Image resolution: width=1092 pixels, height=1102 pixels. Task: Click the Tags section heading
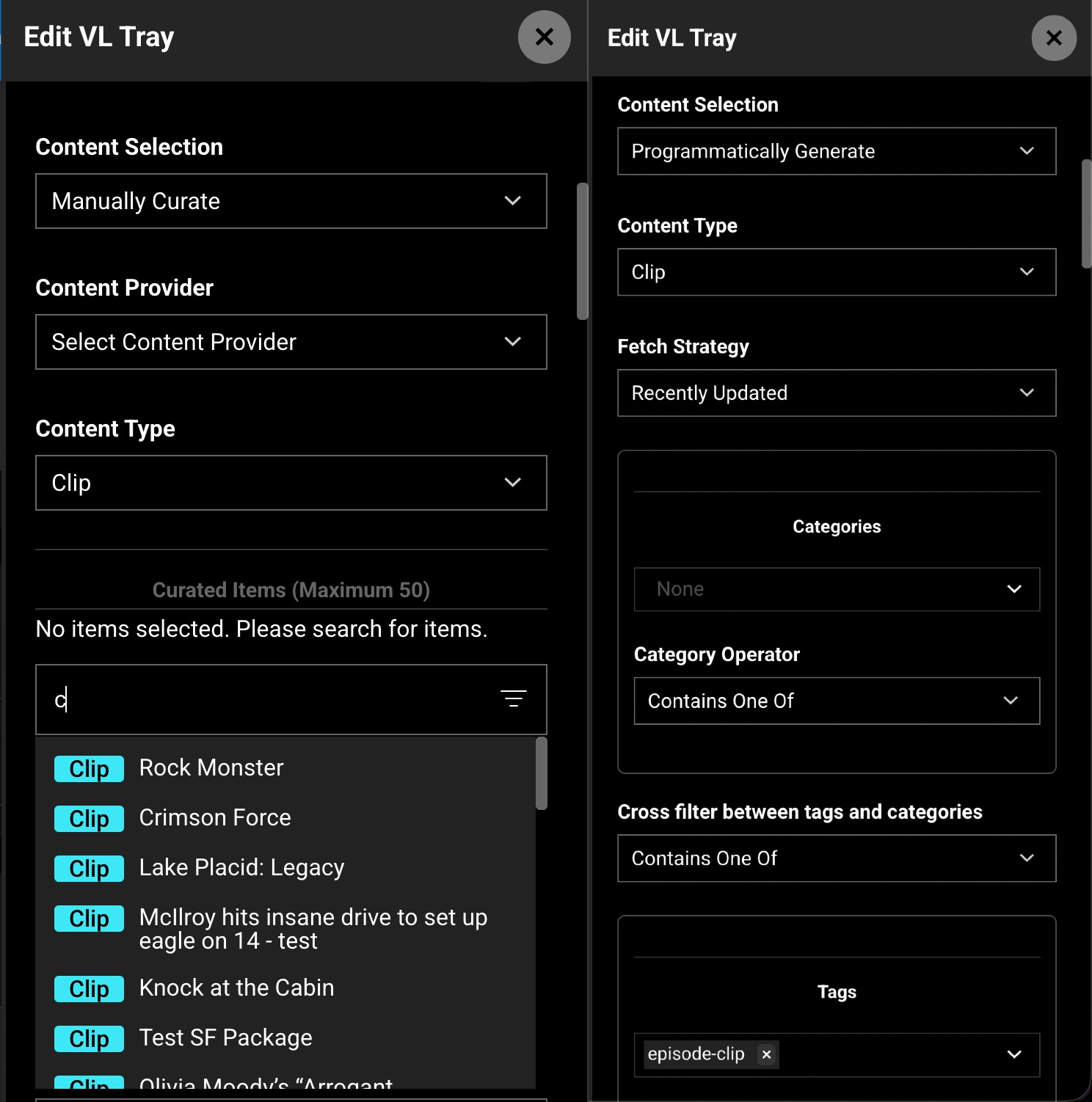click(837, 992)
